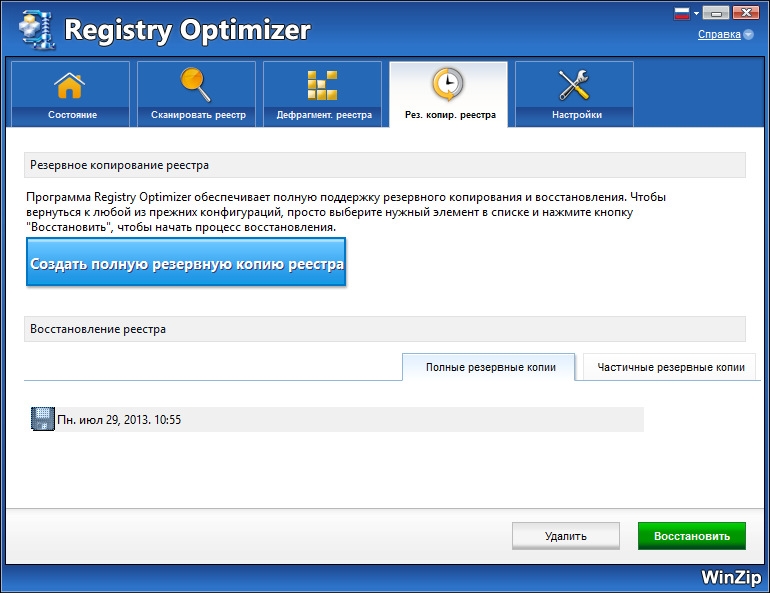This screenshot has width=770, height=593.
Task: Go to Настройки tab label
Action: tap(577, 115)
